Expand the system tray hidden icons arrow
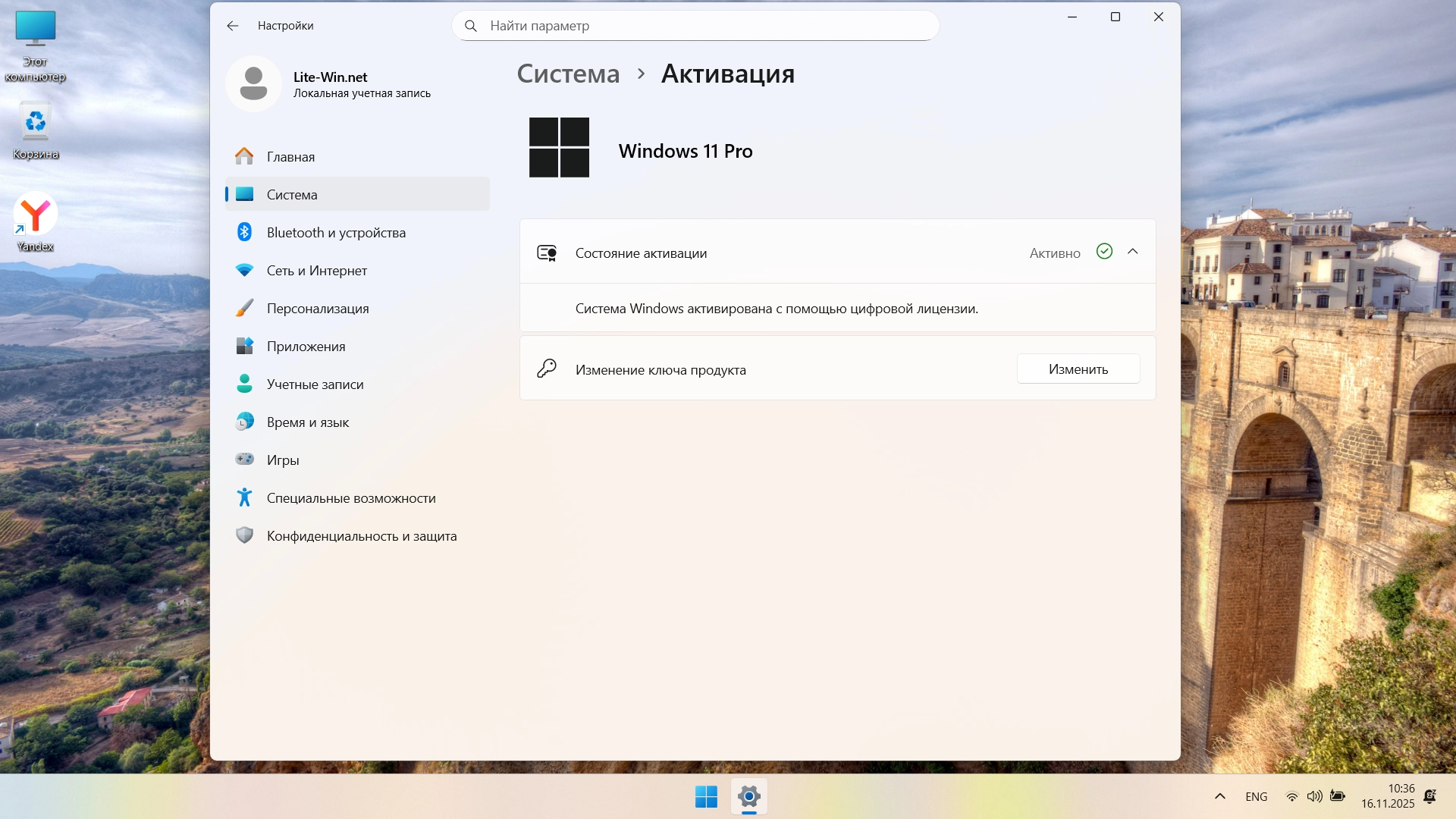Image resolution: width=1456 pixels, height=819 pixels. [1220, 796]
